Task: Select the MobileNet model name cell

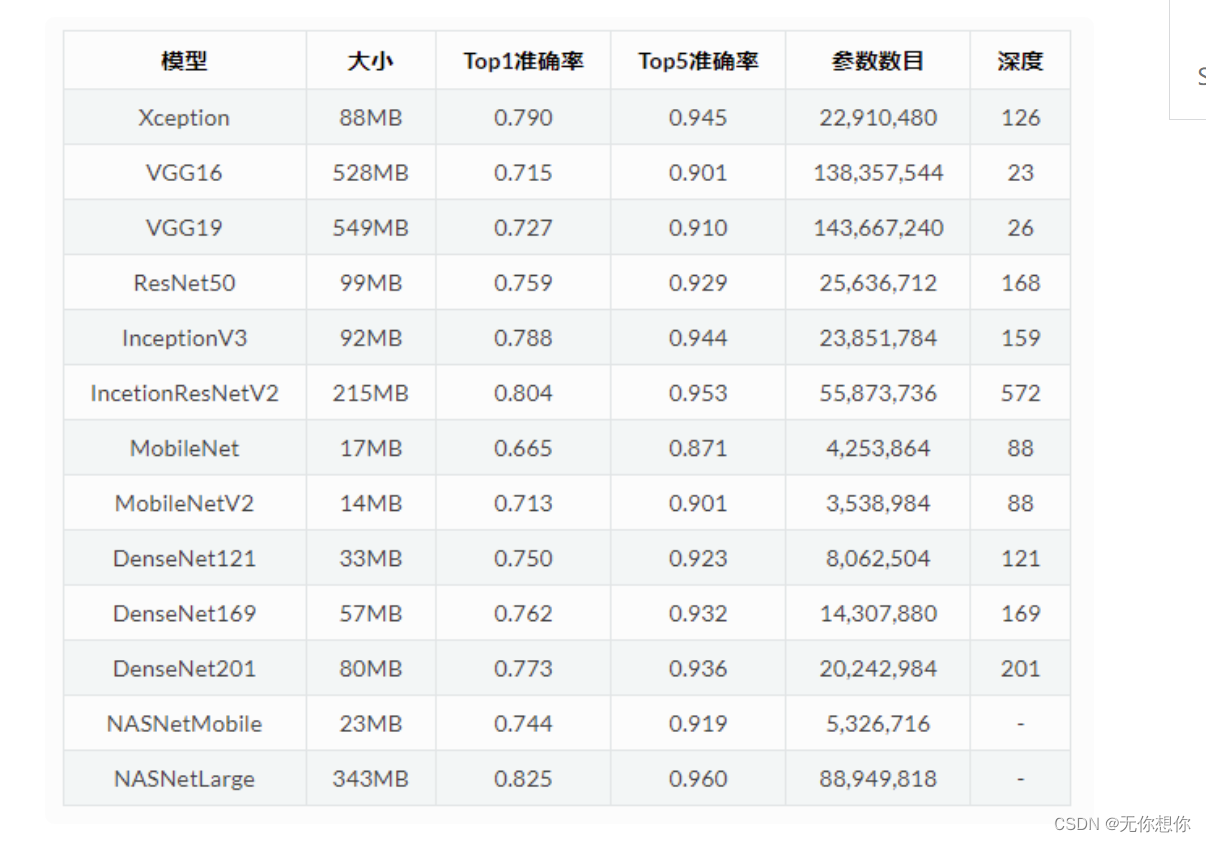Action: (x=184, y=448)
